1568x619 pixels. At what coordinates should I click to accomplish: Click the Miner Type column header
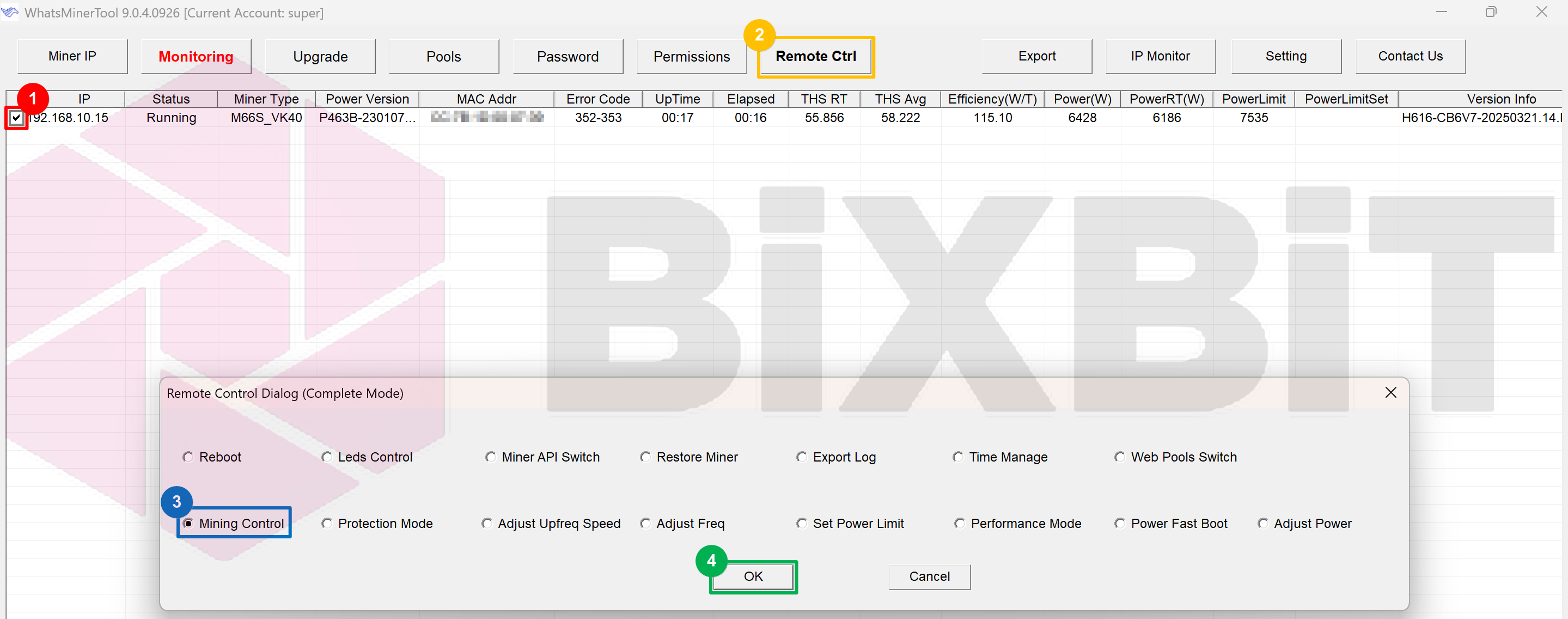click(x=267, y=99)
